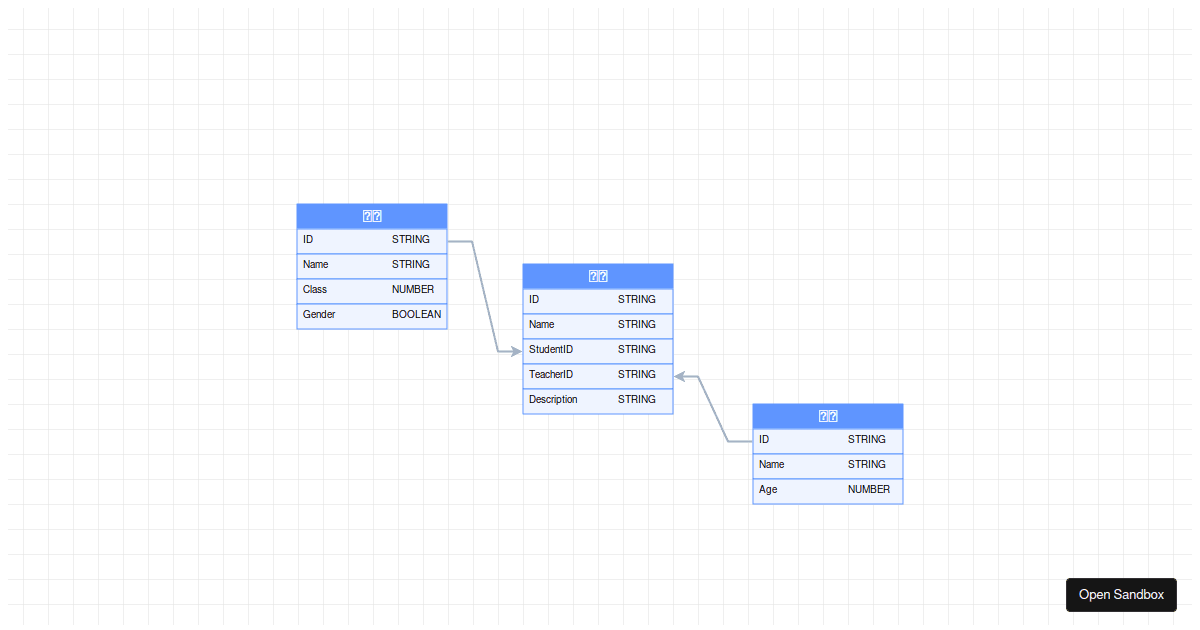Select the NUMBER type beside Age

click(x=869, y=490)
